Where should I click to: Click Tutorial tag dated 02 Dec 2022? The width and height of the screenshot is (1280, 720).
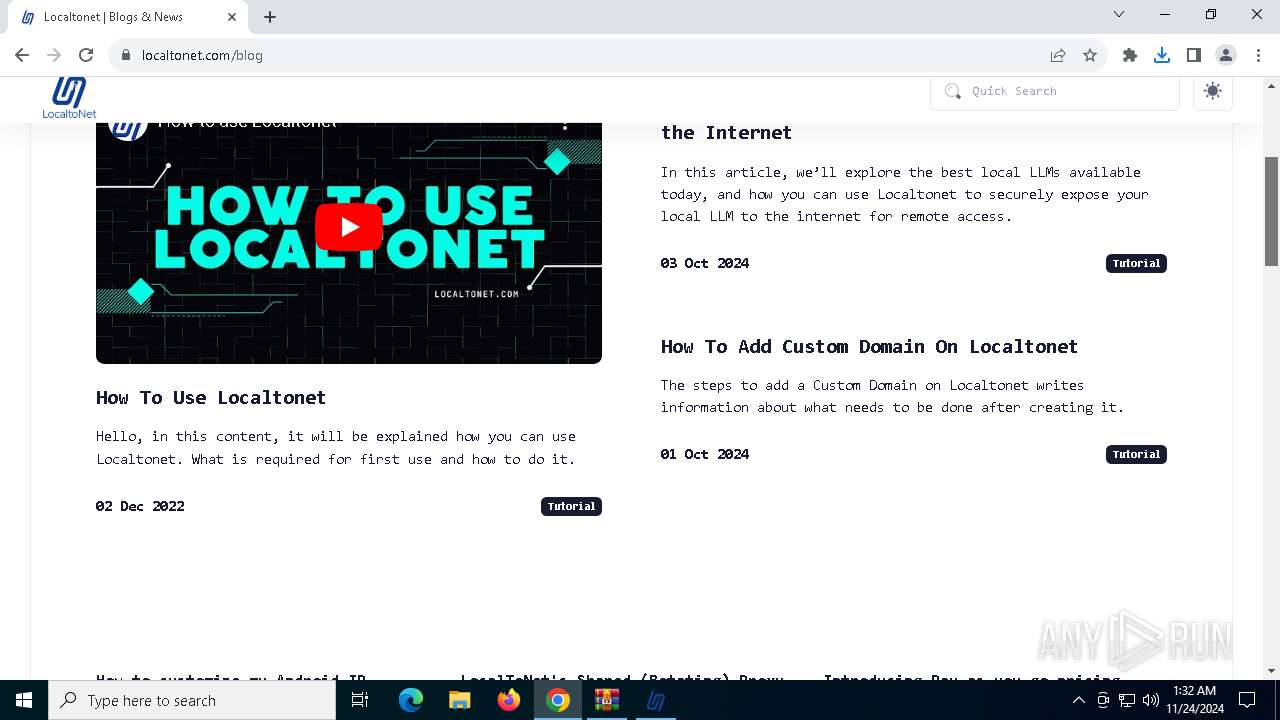(571, 506)
